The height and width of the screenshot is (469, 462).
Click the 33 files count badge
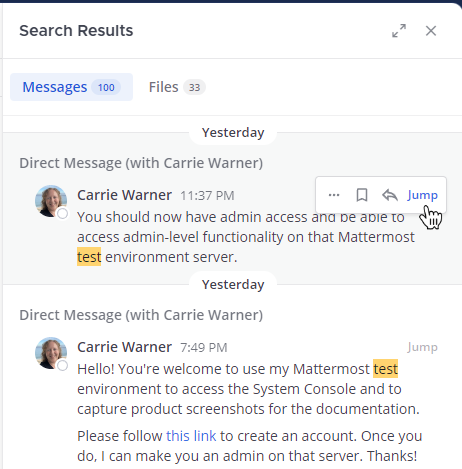(x=194, y=87)
